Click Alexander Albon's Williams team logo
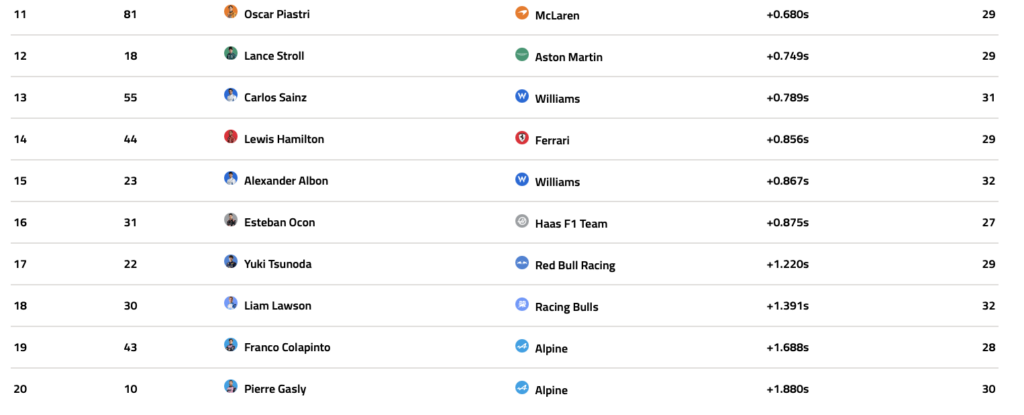Viewport: 1024px width, 415px height. tap(521, 180)
